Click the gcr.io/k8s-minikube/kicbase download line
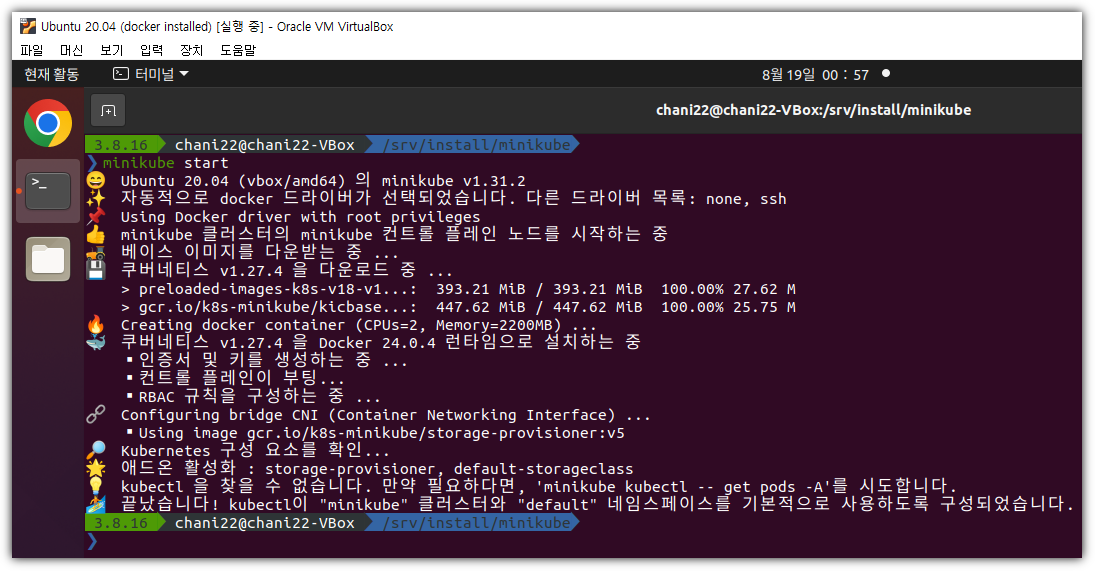 [458, 307]
